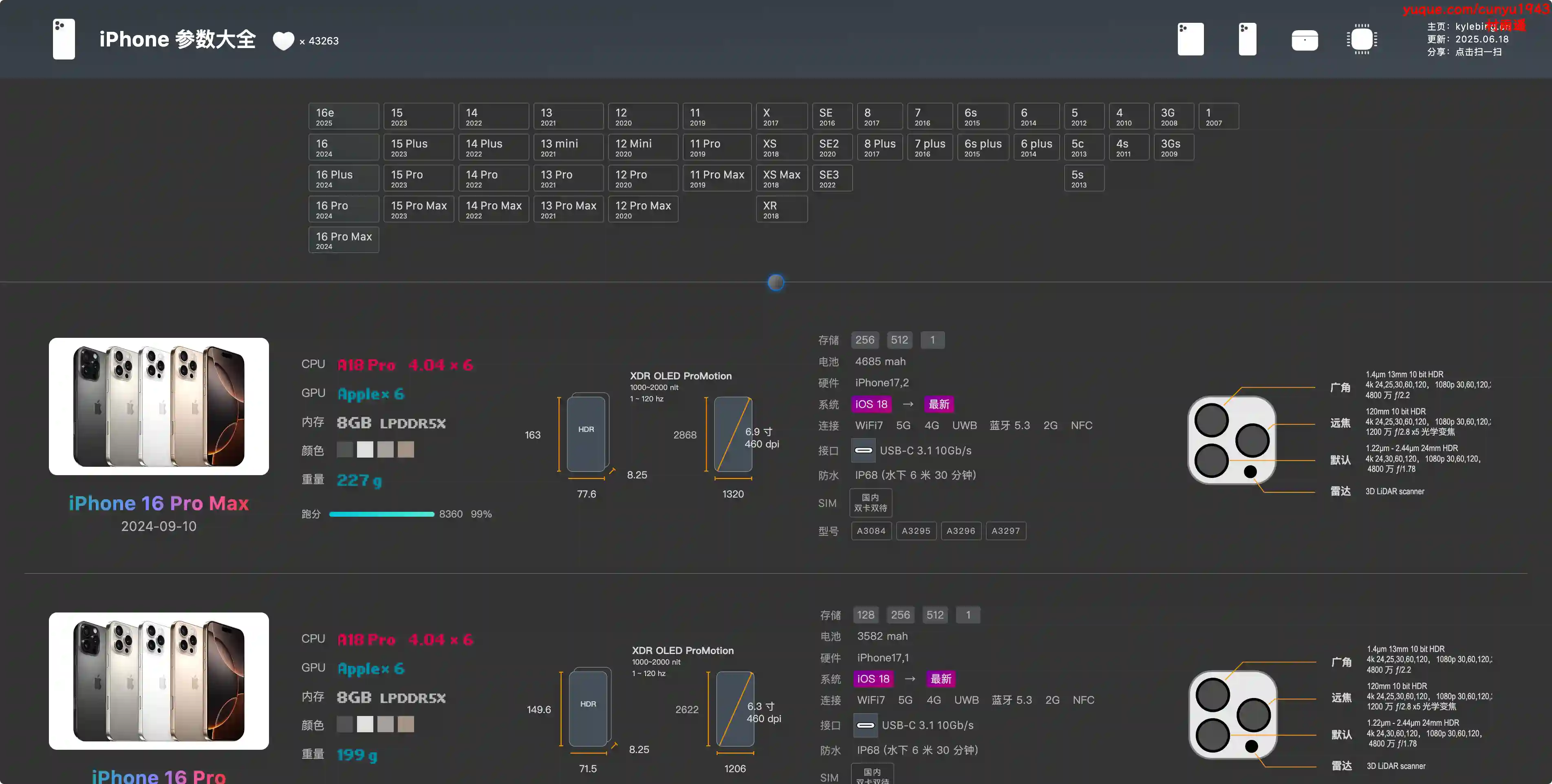The height and width of the screenshot is (784, 1552).
Task: Click the white heart like icon
Action: (283, 40)
